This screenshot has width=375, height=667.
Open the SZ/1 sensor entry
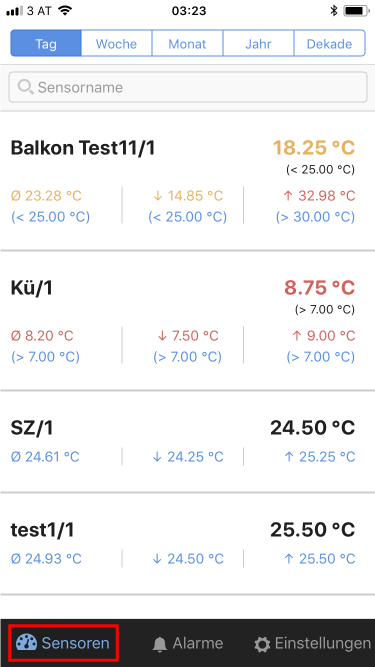pos(188,442)
